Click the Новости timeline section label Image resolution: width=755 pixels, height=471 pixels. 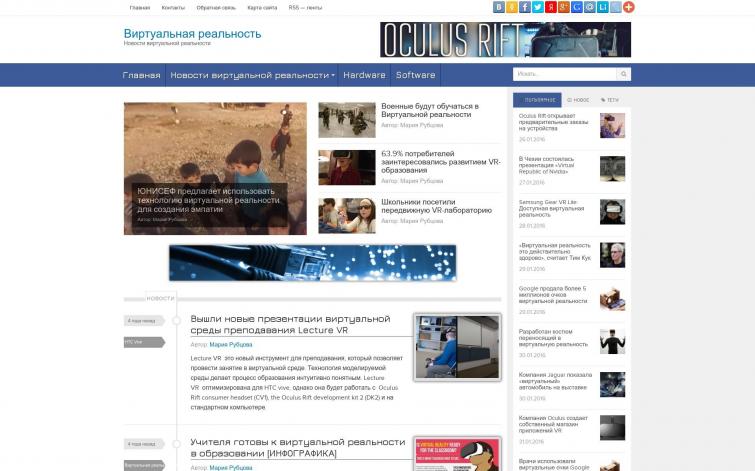click(x=160, y=299)
